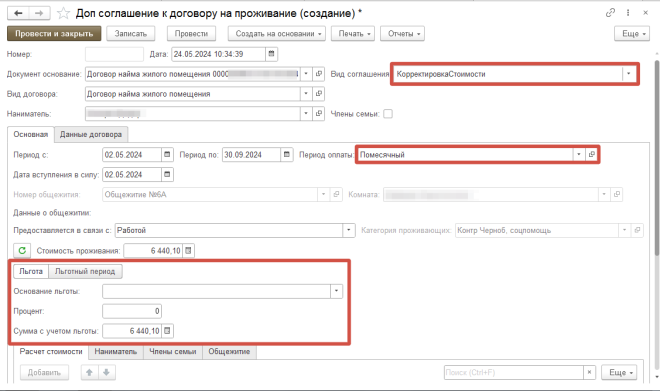
Task: Open Наниматель card with open icon
Action: pyautogui.click(x=319, y=113)
